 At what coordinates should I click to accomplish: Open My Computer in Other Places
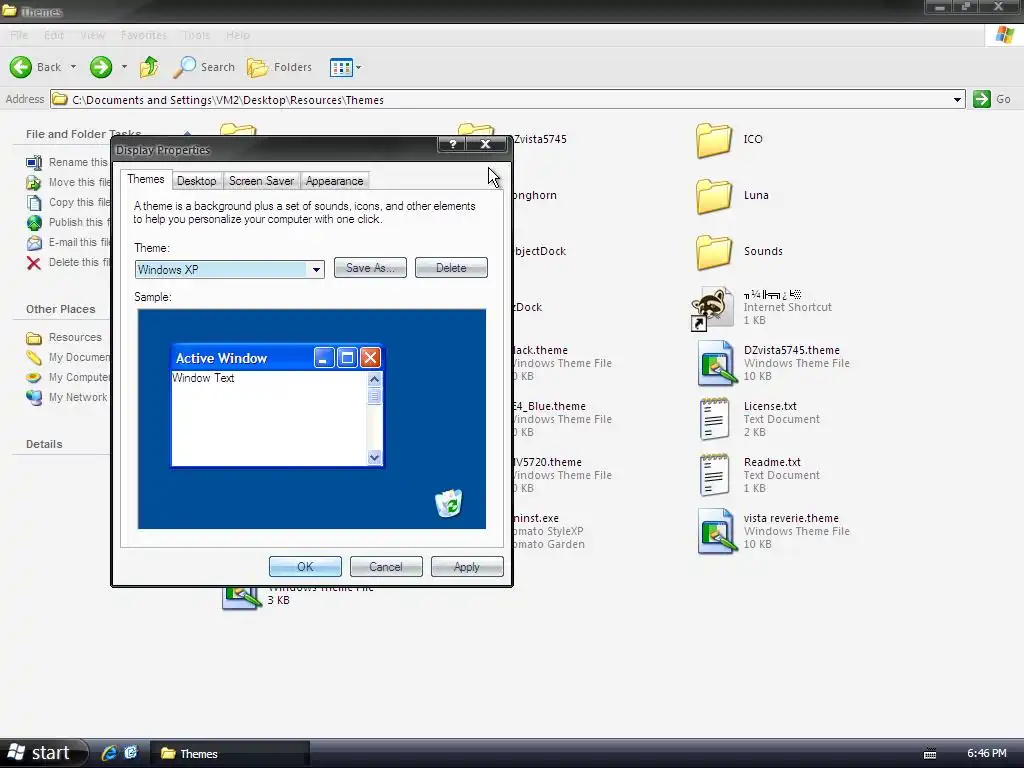click(68, 377)
